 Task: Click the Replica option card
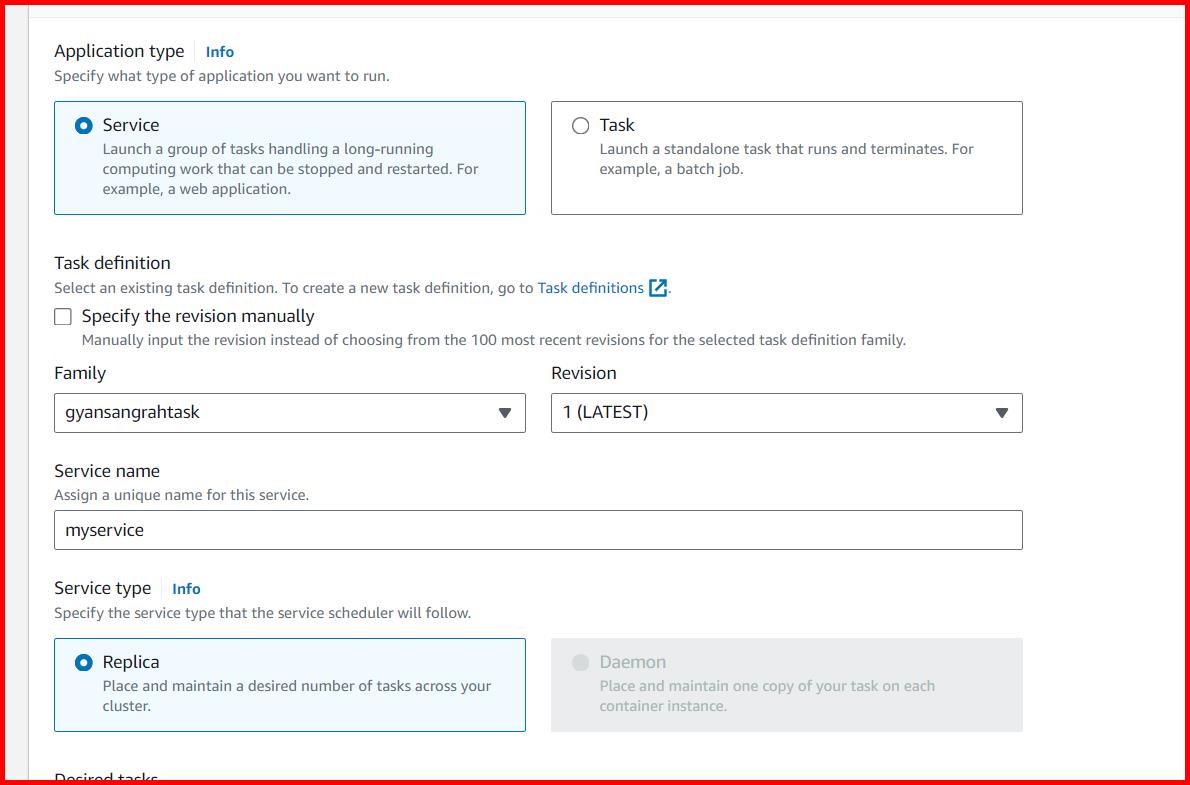[x=289, y=685]
